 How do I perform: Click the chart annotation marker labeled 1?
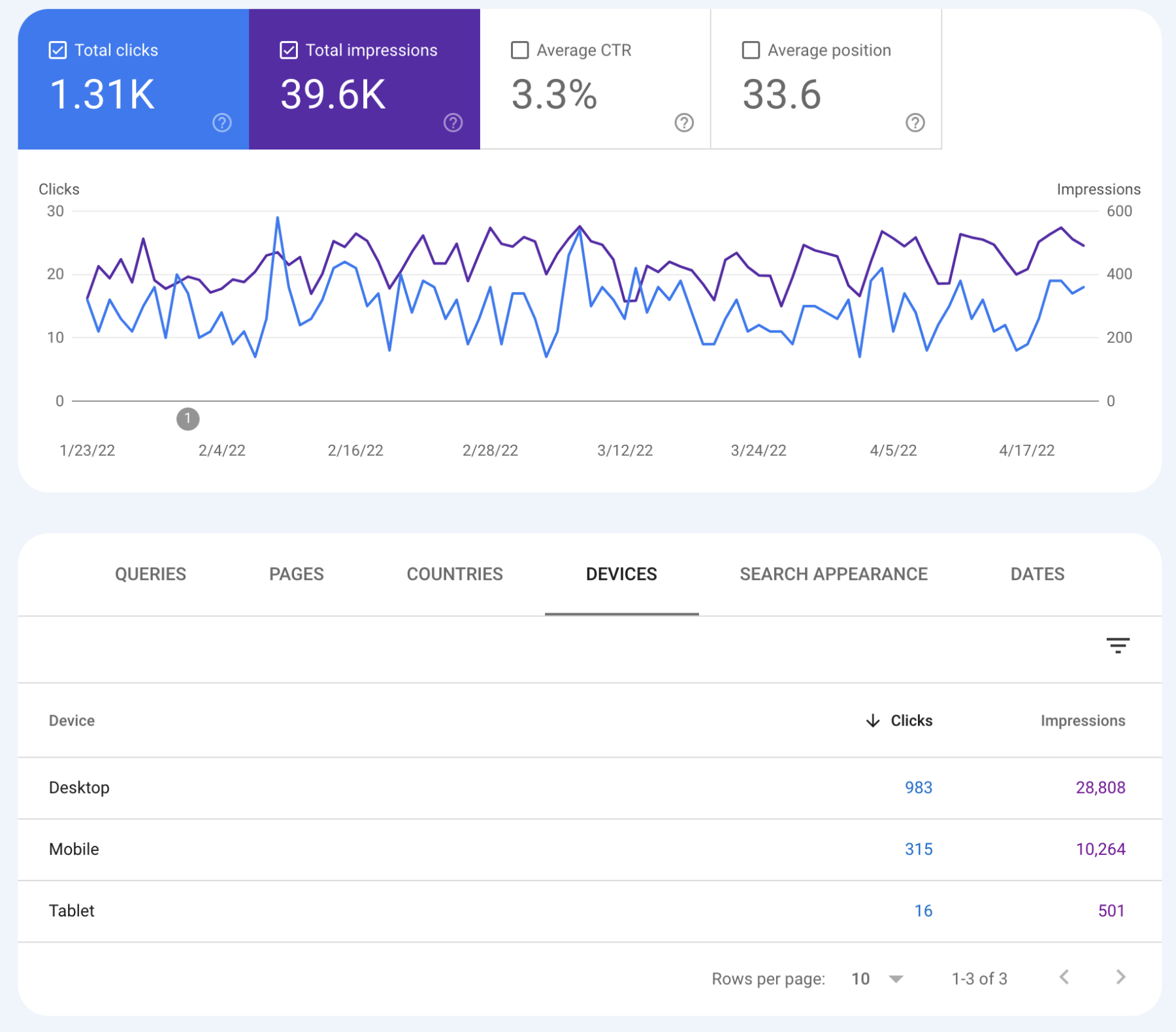[x=188, y=419]
